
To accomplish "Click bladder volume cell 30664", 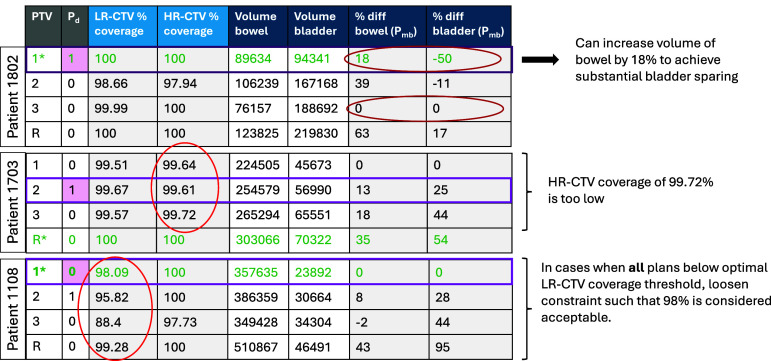I will (x=318, y=297).
